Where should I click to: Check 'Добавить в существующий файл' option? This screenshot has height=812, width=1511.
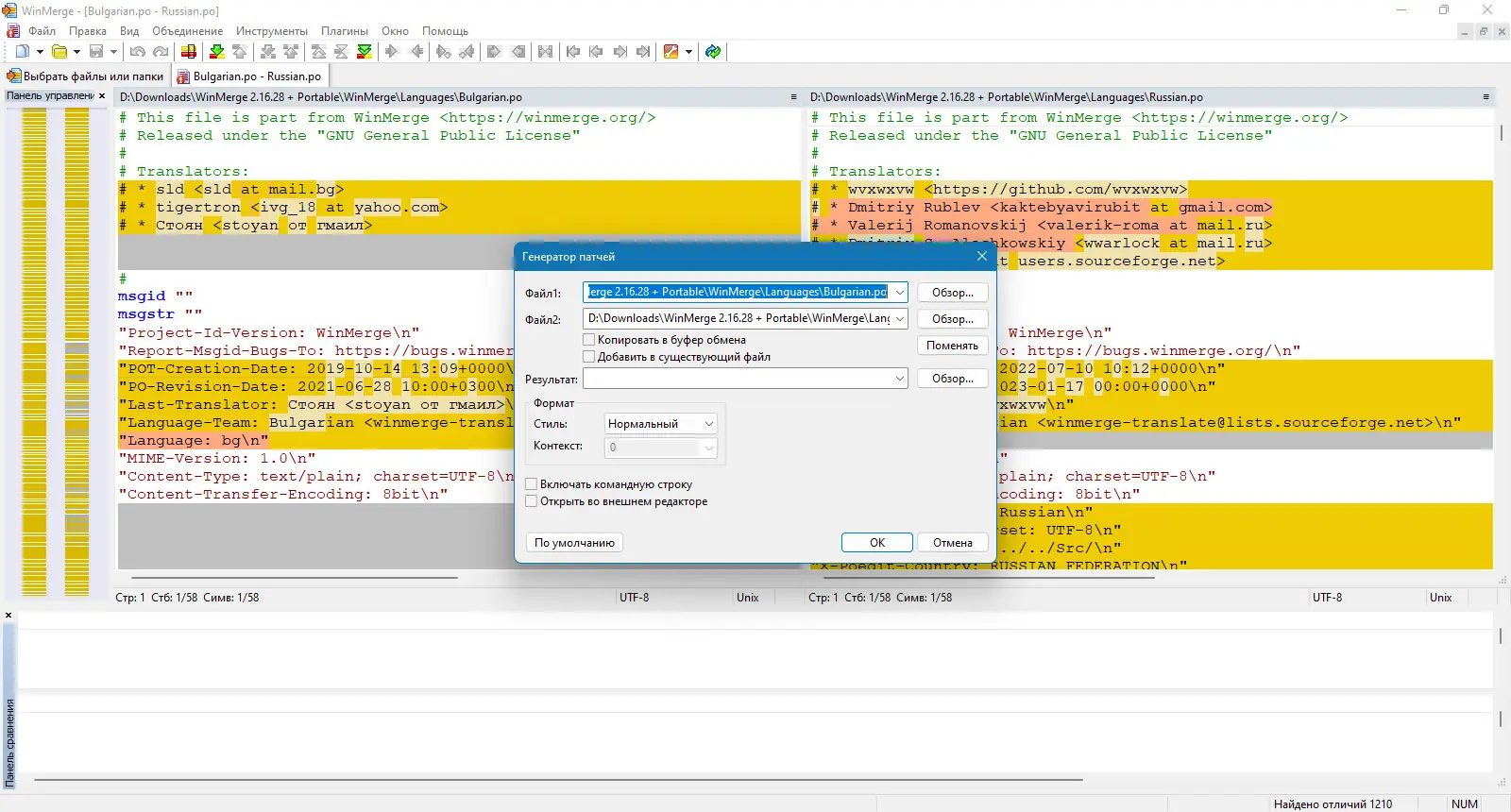tap(589, 357)
